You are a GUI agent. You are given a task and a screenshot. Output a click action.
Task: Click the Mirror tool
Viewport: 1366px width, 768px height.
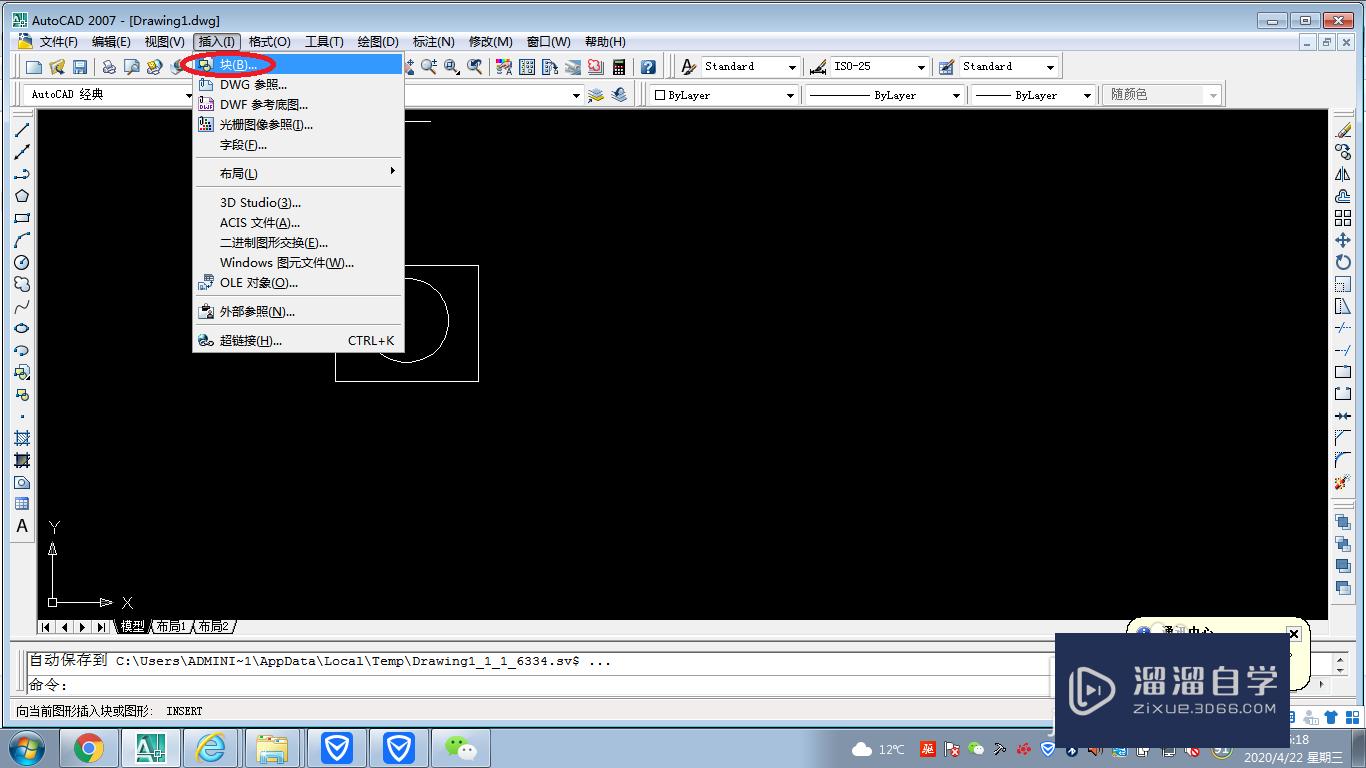(x=1343, y=174)
